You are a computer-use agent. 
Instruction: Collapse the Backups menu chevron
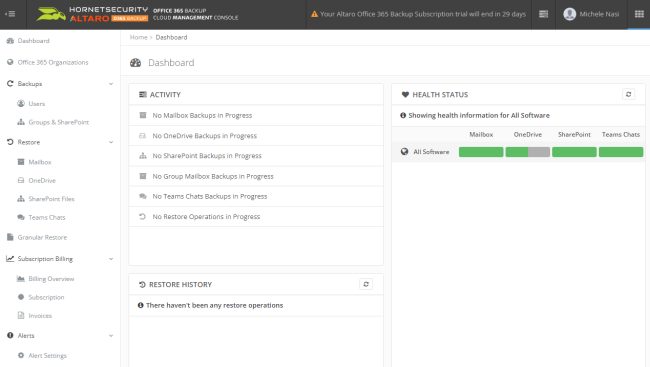point(111,84)
